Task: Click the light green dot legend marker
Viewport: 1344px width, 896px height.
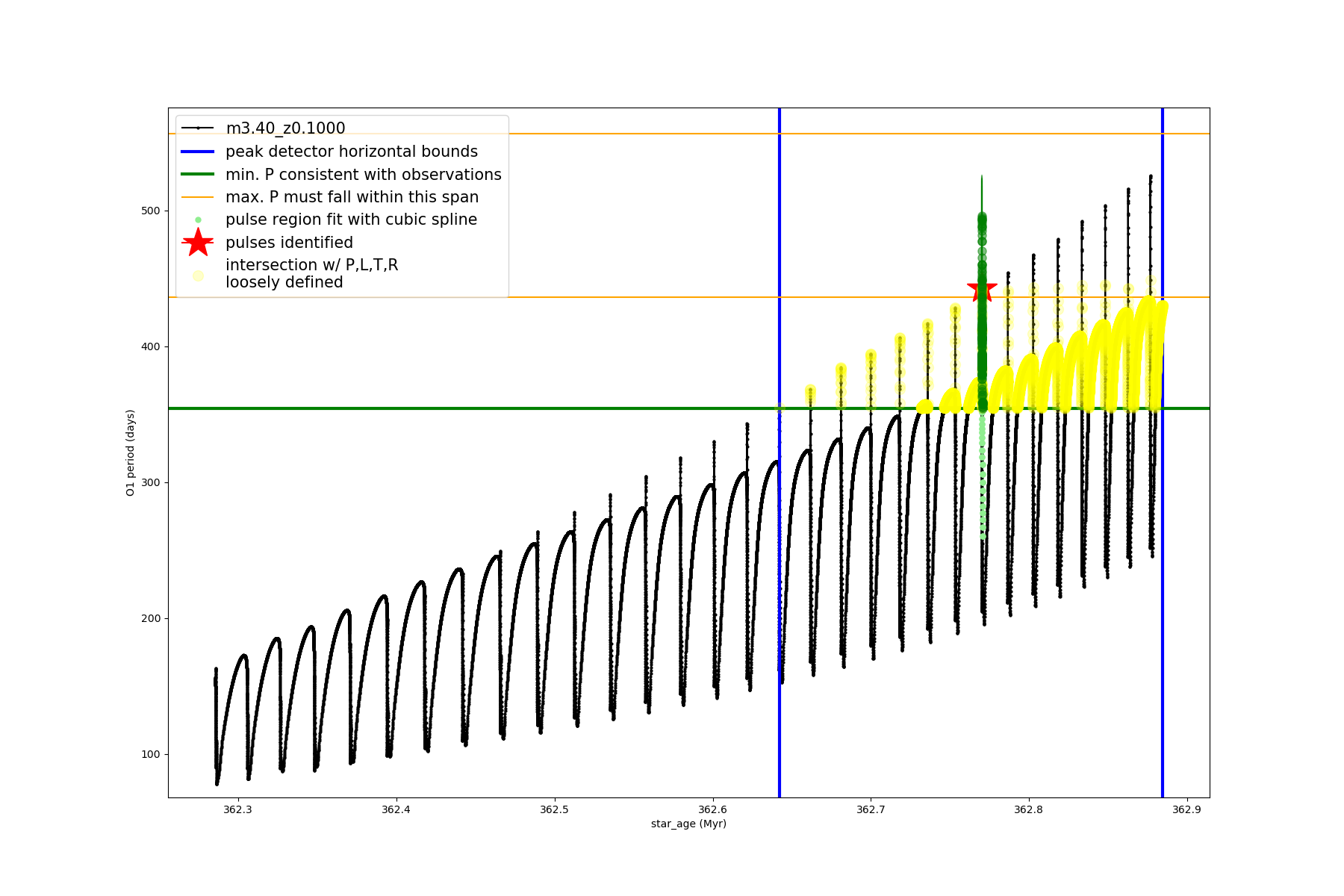Action: [198, 220]
